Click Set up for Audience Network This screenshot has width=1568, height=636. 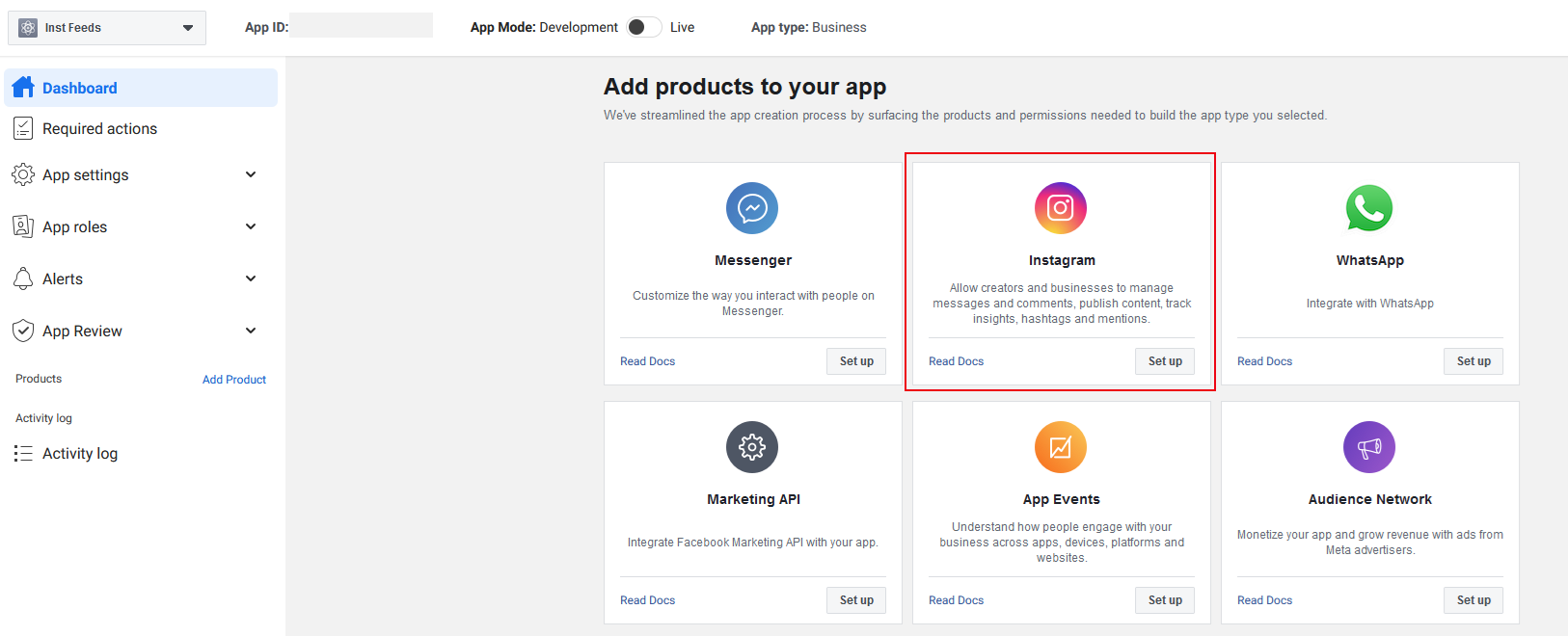tap(1473, 600)
